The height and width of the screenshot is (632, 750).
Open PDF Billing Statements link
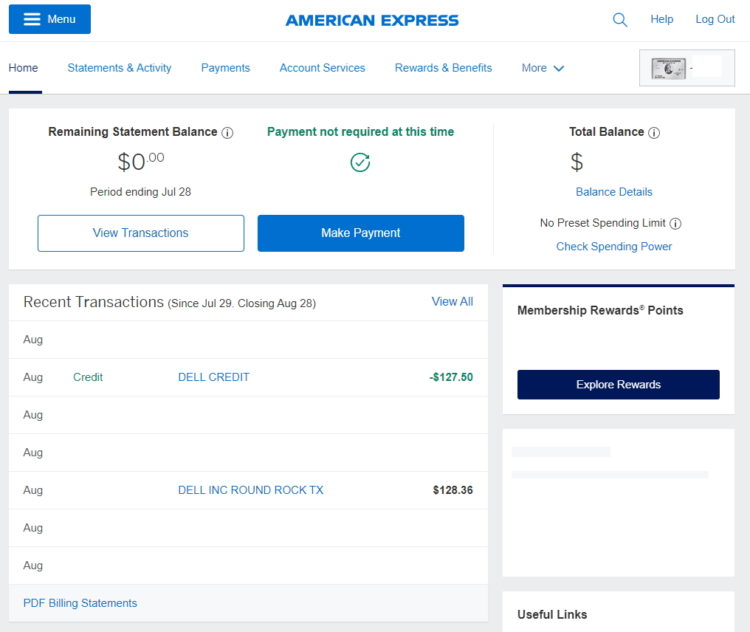[x=80, y=603]
